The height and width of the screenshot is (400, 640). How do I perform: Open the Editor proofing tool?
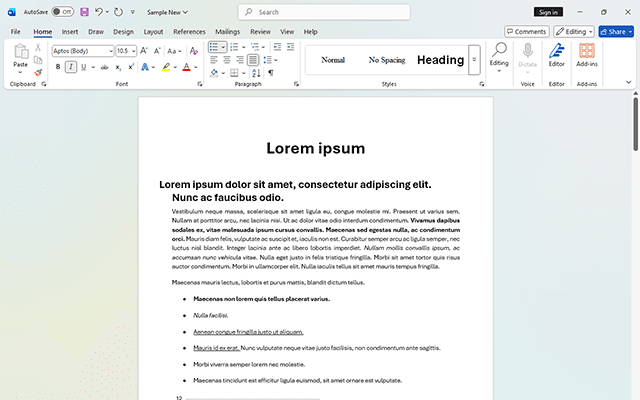click(556, 55)
